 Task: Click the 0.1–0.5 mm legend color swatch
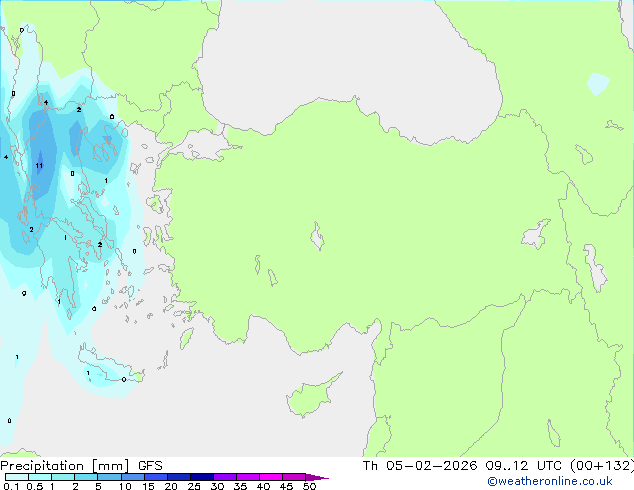coord(17,477)
